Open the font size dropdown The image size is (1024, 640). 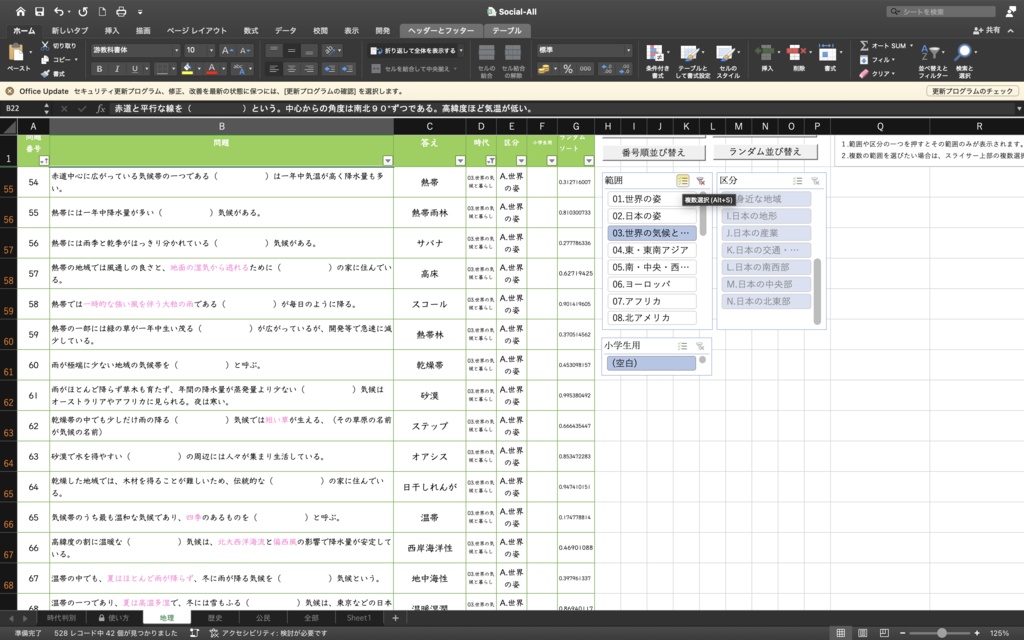(211, 51)
